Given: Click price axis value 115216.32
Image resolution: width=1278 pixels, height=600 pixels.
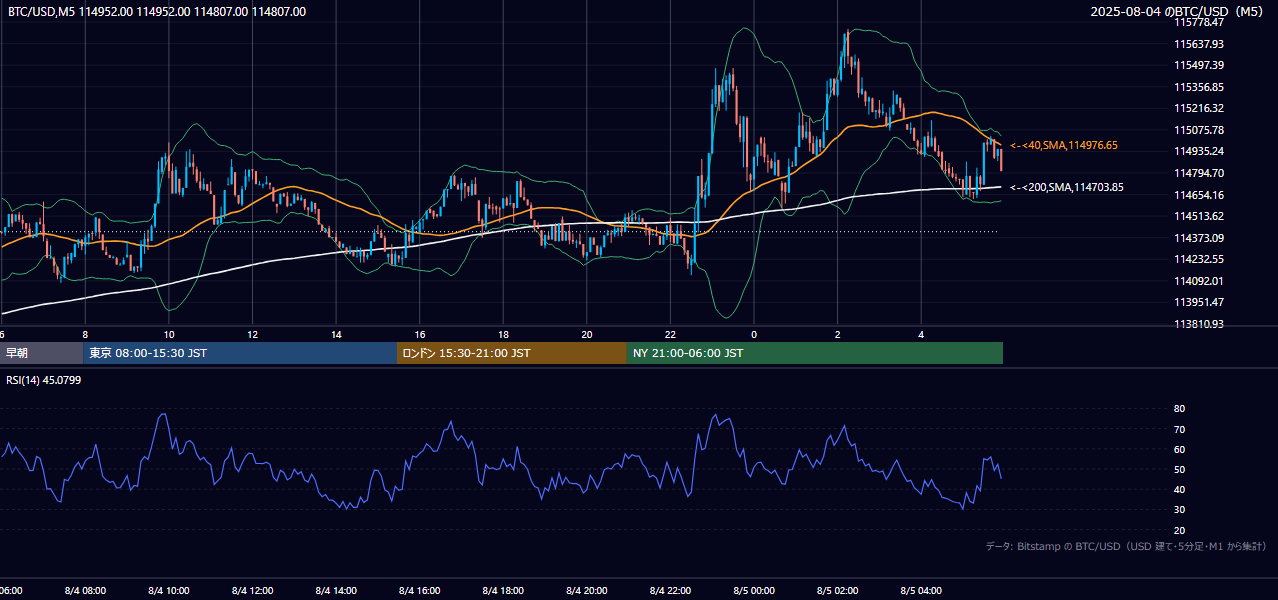Looking at the screenshot, I should (x=1199, y=108).
